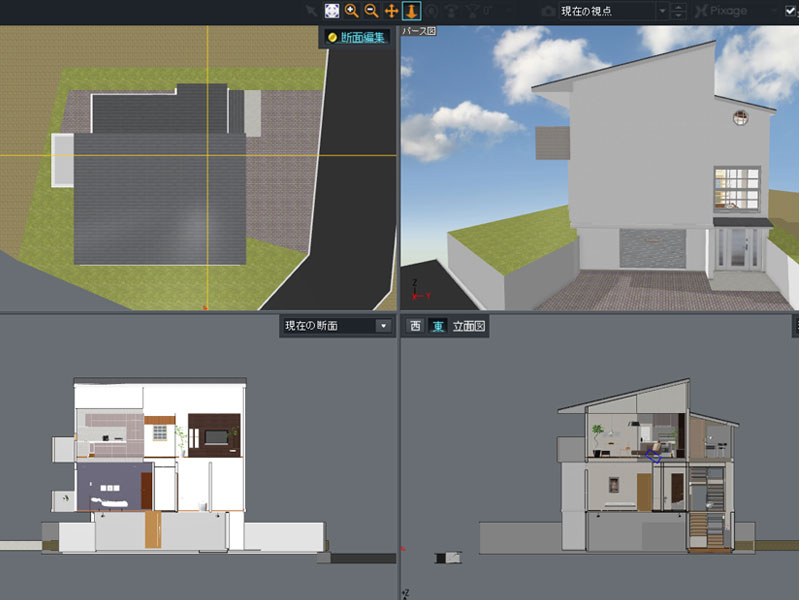Click the round window on the house
The image size is (800, 600).
coord(741,118)
